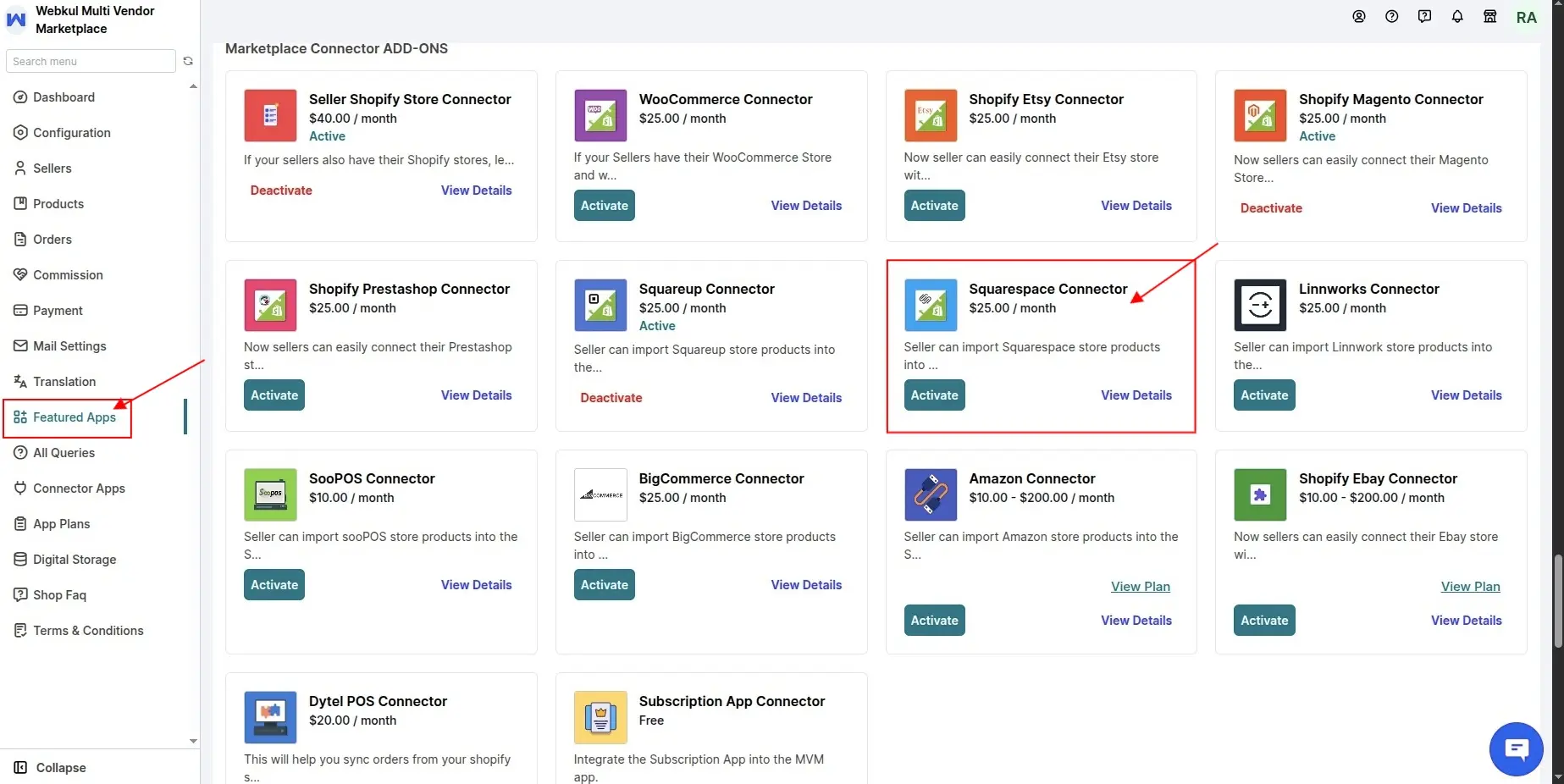Image resolution: width=1564 pixels, height=784 pixels.
Task: Click the BigCommerce Connector app icon
Action: click(x=600, y=495)
